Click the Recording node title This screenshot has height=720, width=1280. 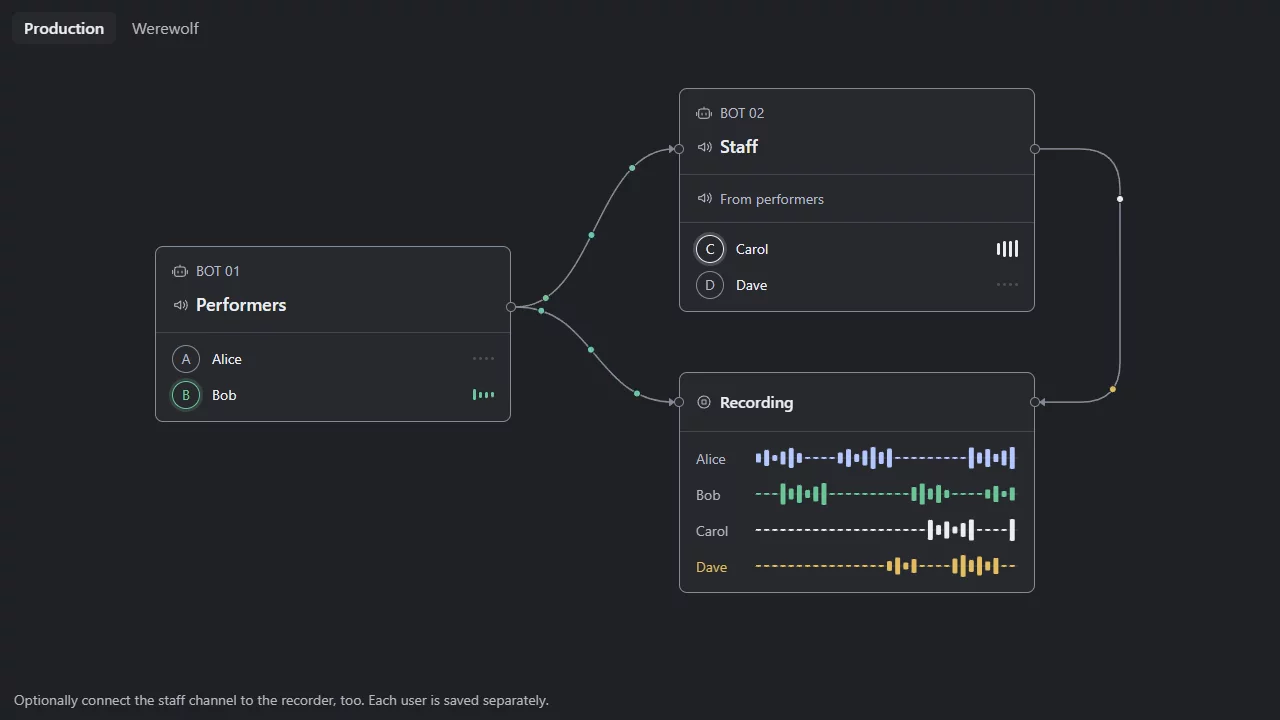tap(756, 402)
